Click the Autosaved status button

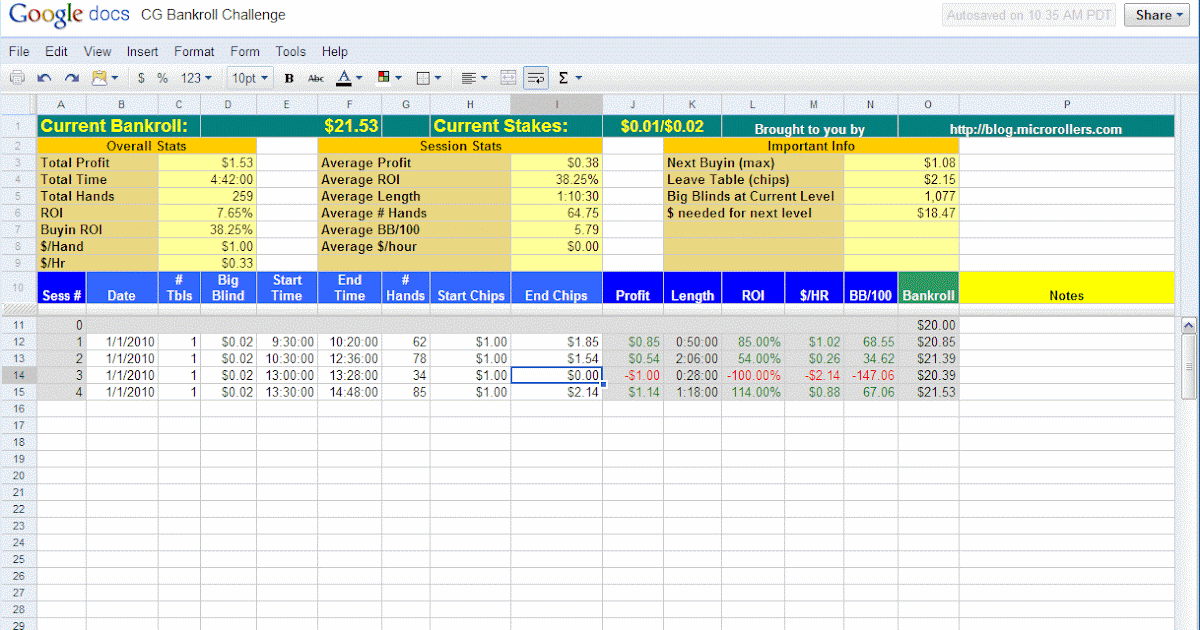tap(1029, 15)
